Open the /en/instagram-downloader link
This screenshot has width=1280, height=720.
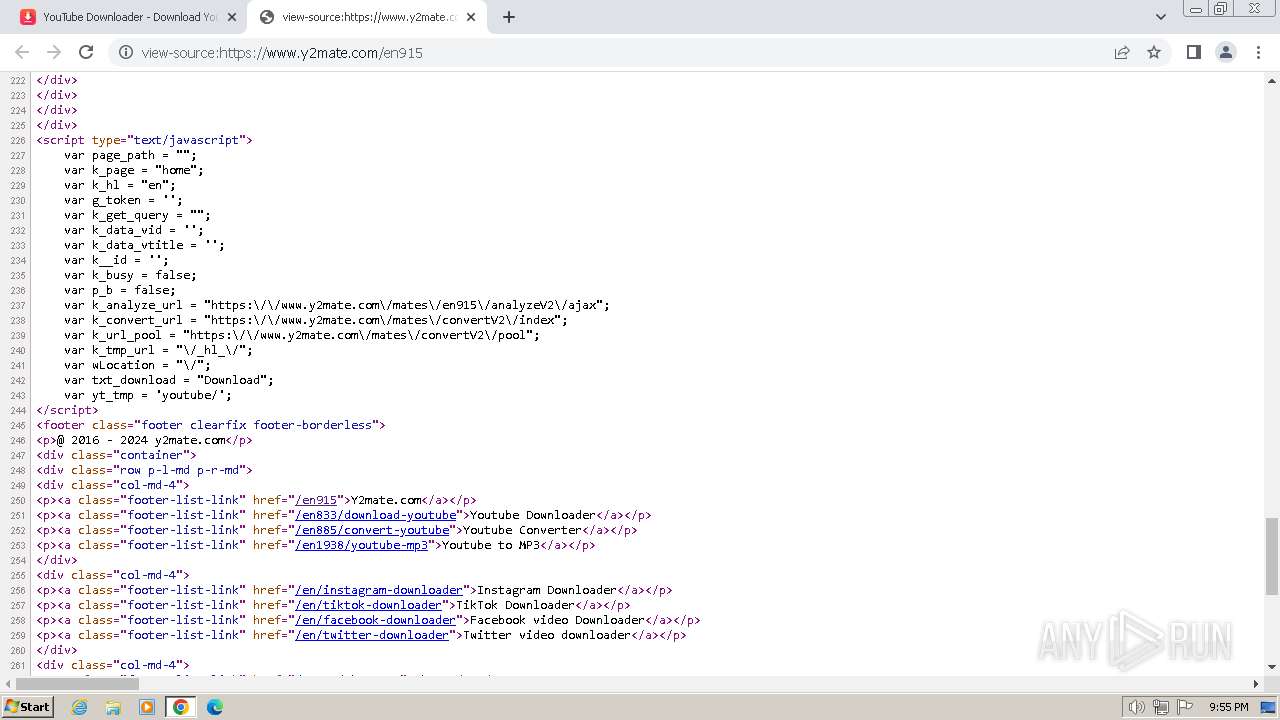tap(379, 590)
